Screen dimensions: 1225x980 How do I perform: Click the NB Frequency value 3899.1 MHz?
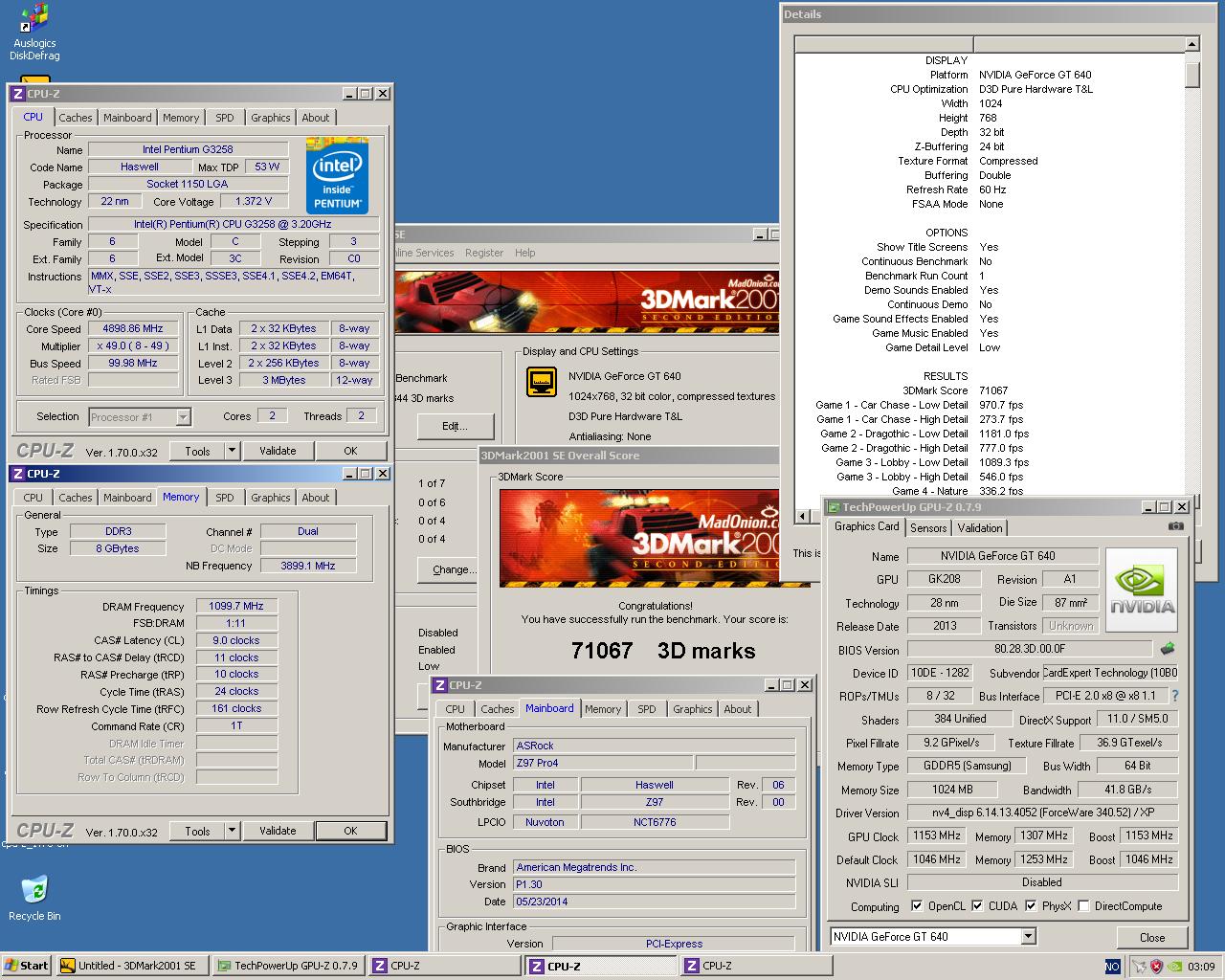pyautogui.click(x=308, y=566)
